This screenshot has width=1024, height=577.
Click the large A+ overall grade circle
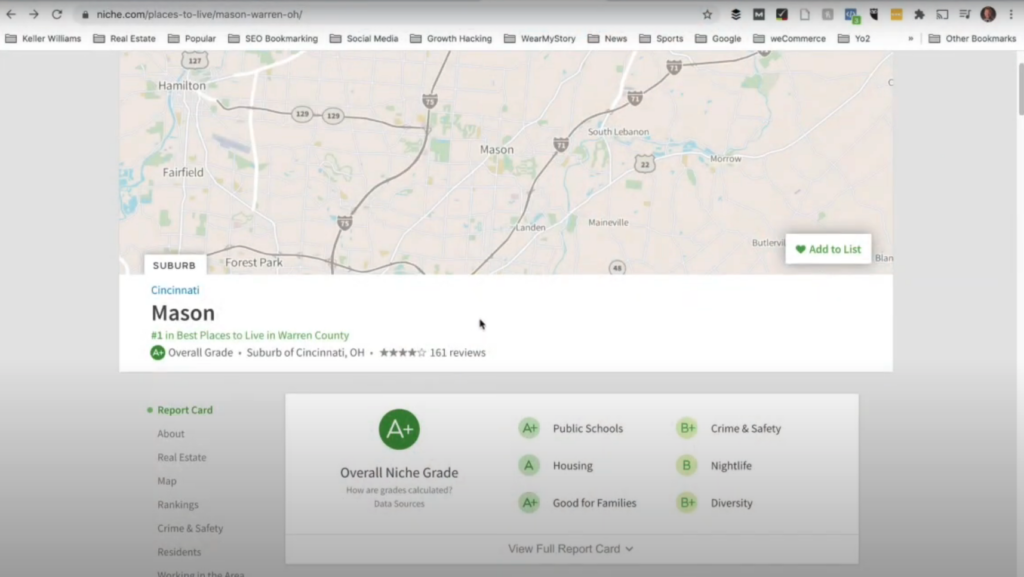pyautogui.click(x=399, y=429)
